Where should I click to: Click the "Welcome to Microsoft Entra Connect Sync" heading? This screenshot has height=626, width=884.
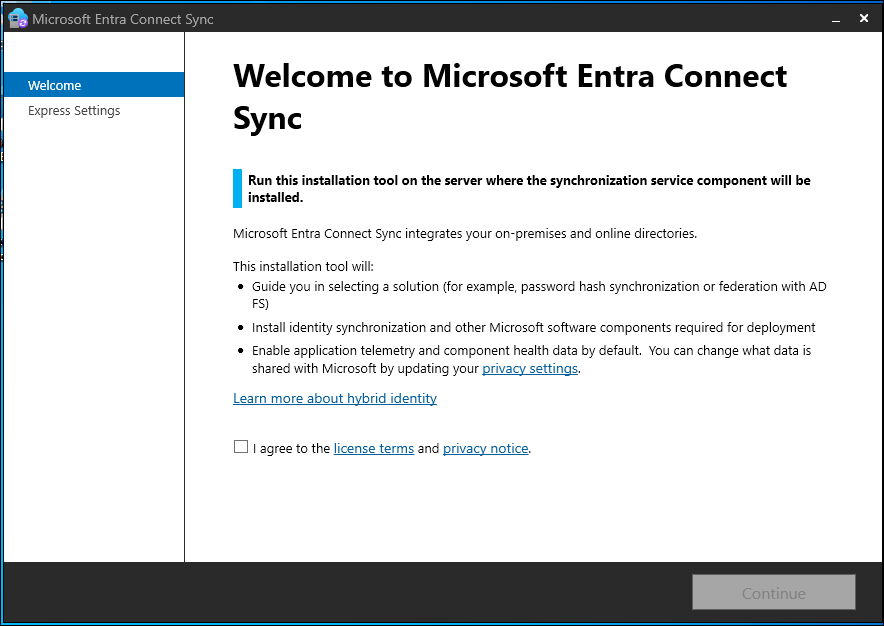click(x=509, y=96)
